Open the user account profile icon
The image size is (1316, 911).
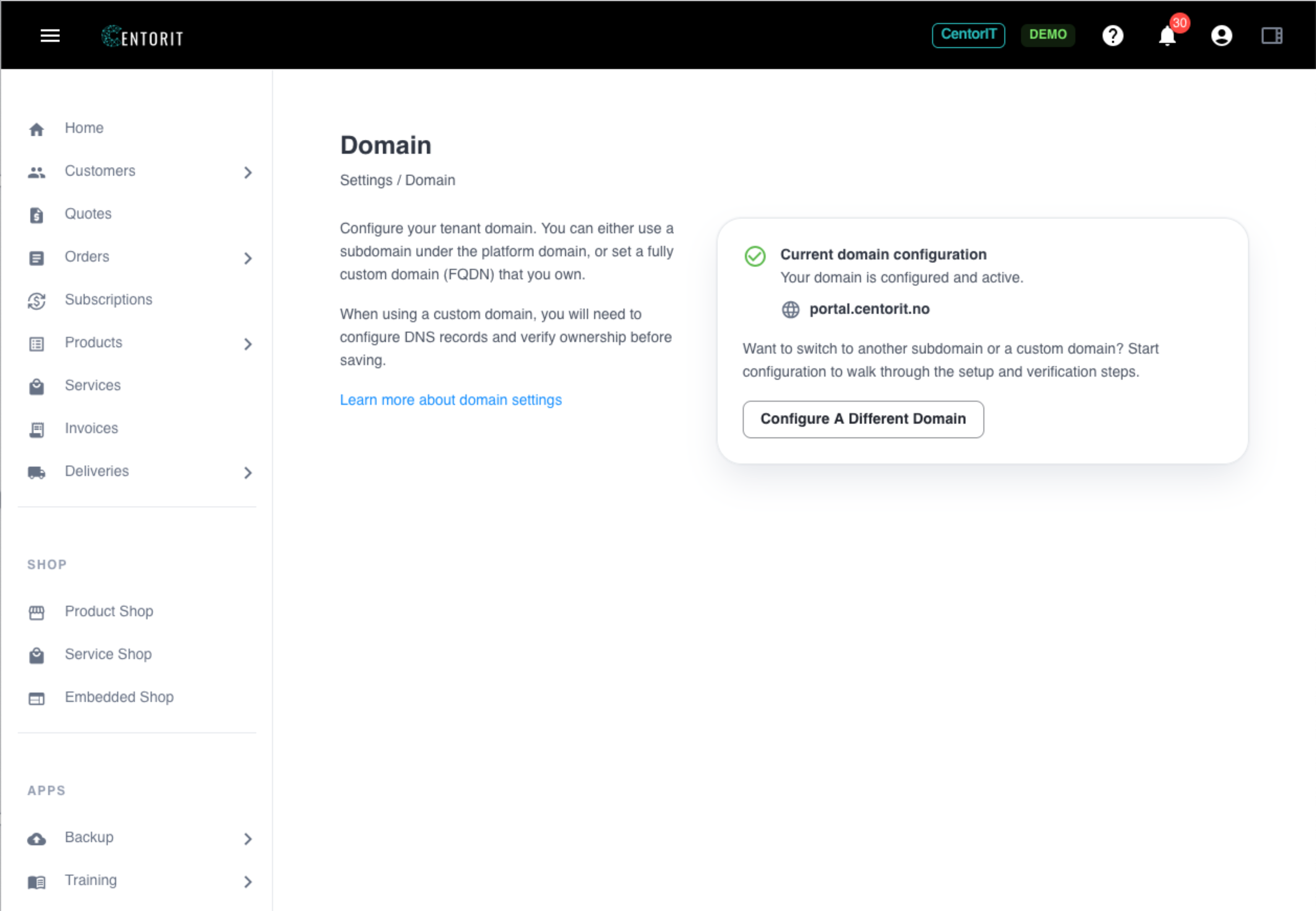1221,36
